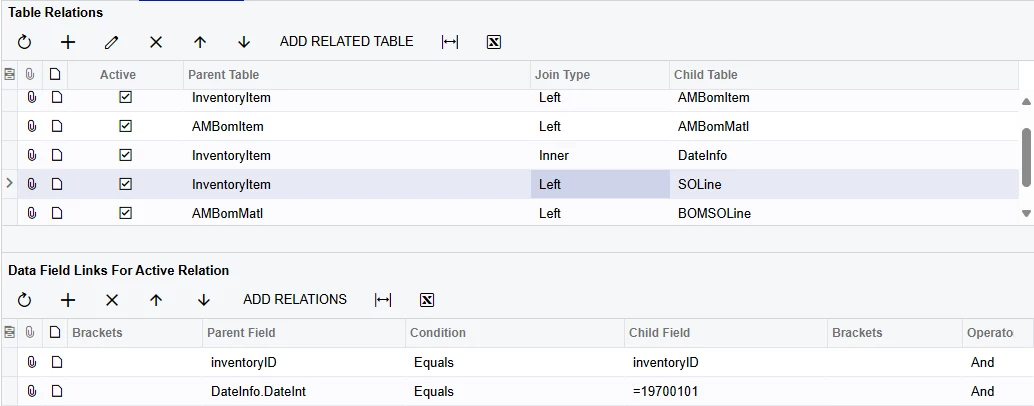
Task: Move table relation row down
Action: pos(244,42)
